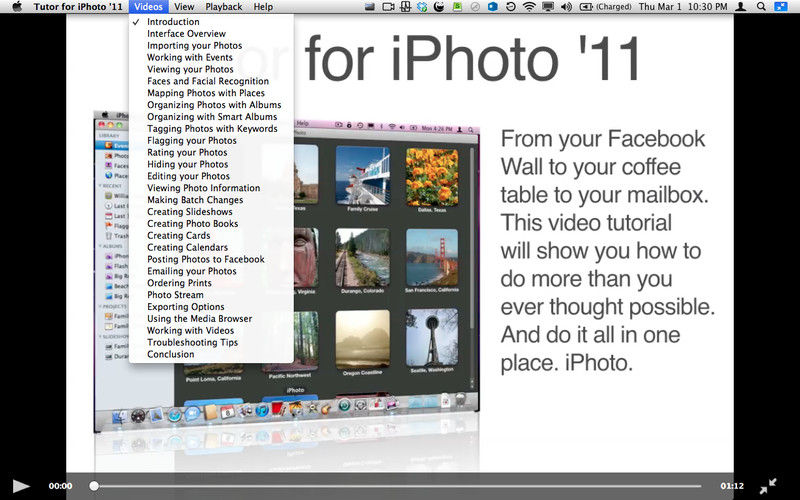The height and width of the screenshot is (500, 800).
Task: Open the volume menu bar icon
Action: tap(566, 7)
